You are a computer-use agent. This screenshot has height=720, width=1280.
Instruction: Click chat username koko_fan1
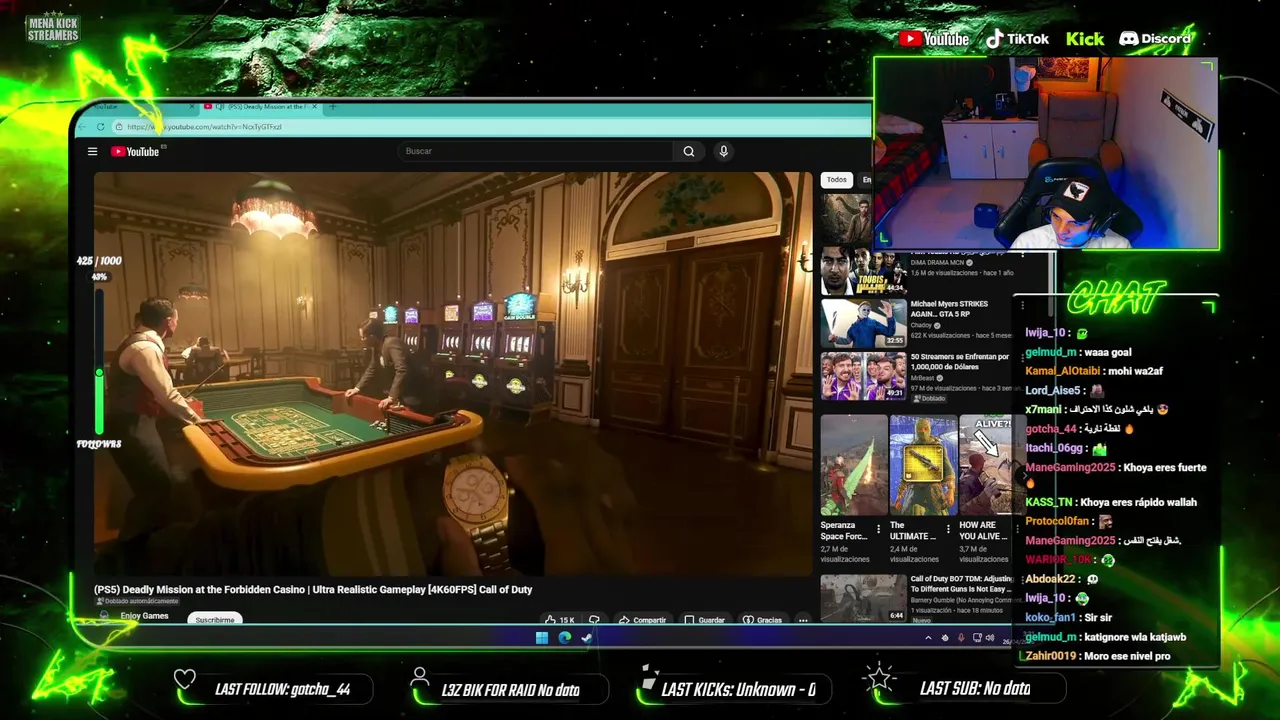(x=1050, y=618)
